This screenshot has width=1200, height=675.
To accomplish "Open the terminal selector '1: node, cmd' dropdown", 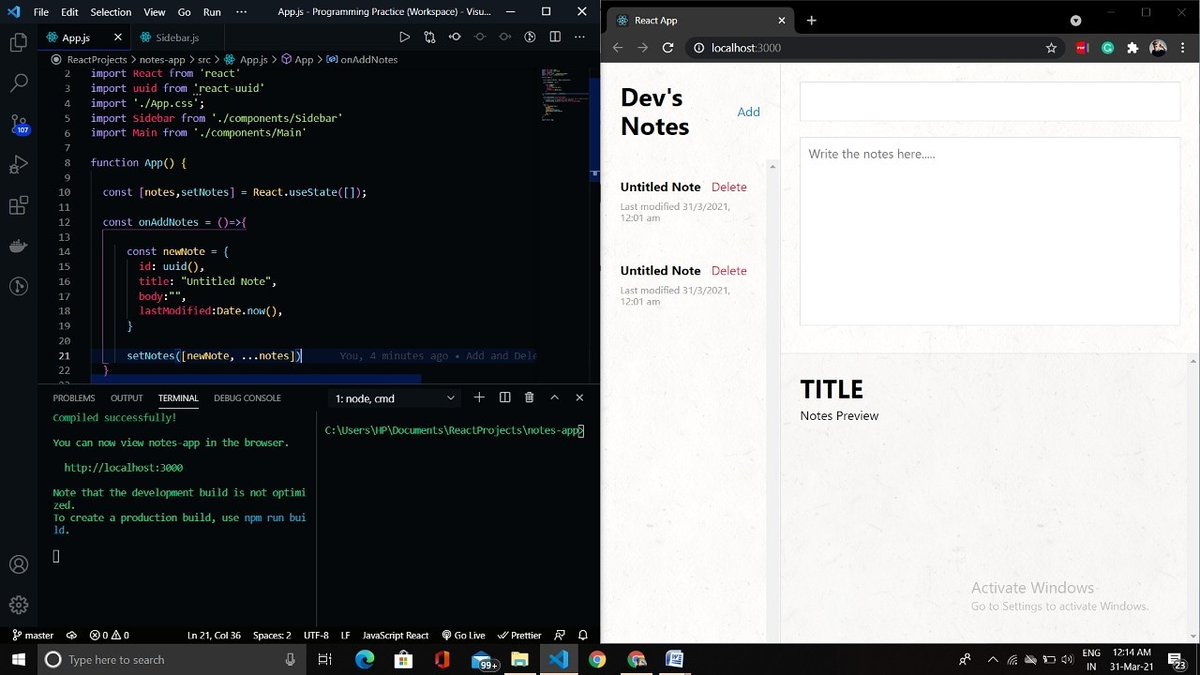I will [395, 398].
